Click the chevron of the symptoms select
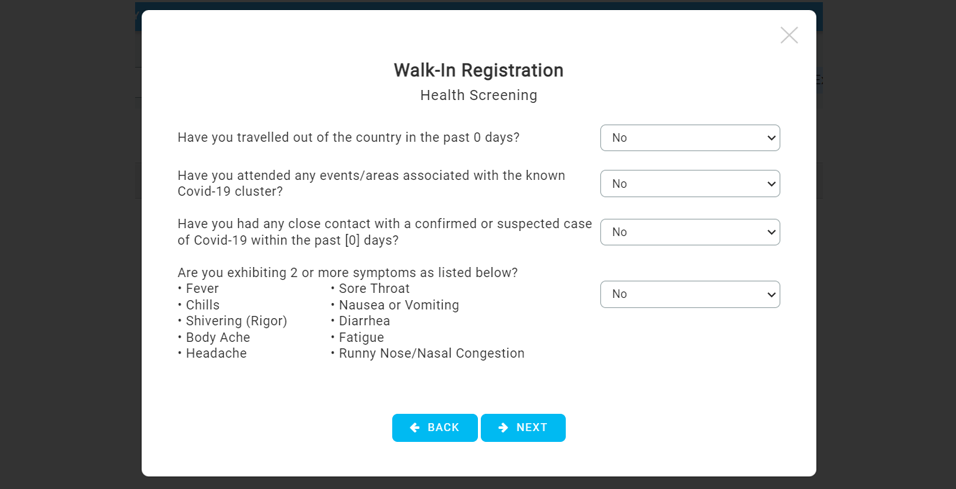 tap(771, 294)
